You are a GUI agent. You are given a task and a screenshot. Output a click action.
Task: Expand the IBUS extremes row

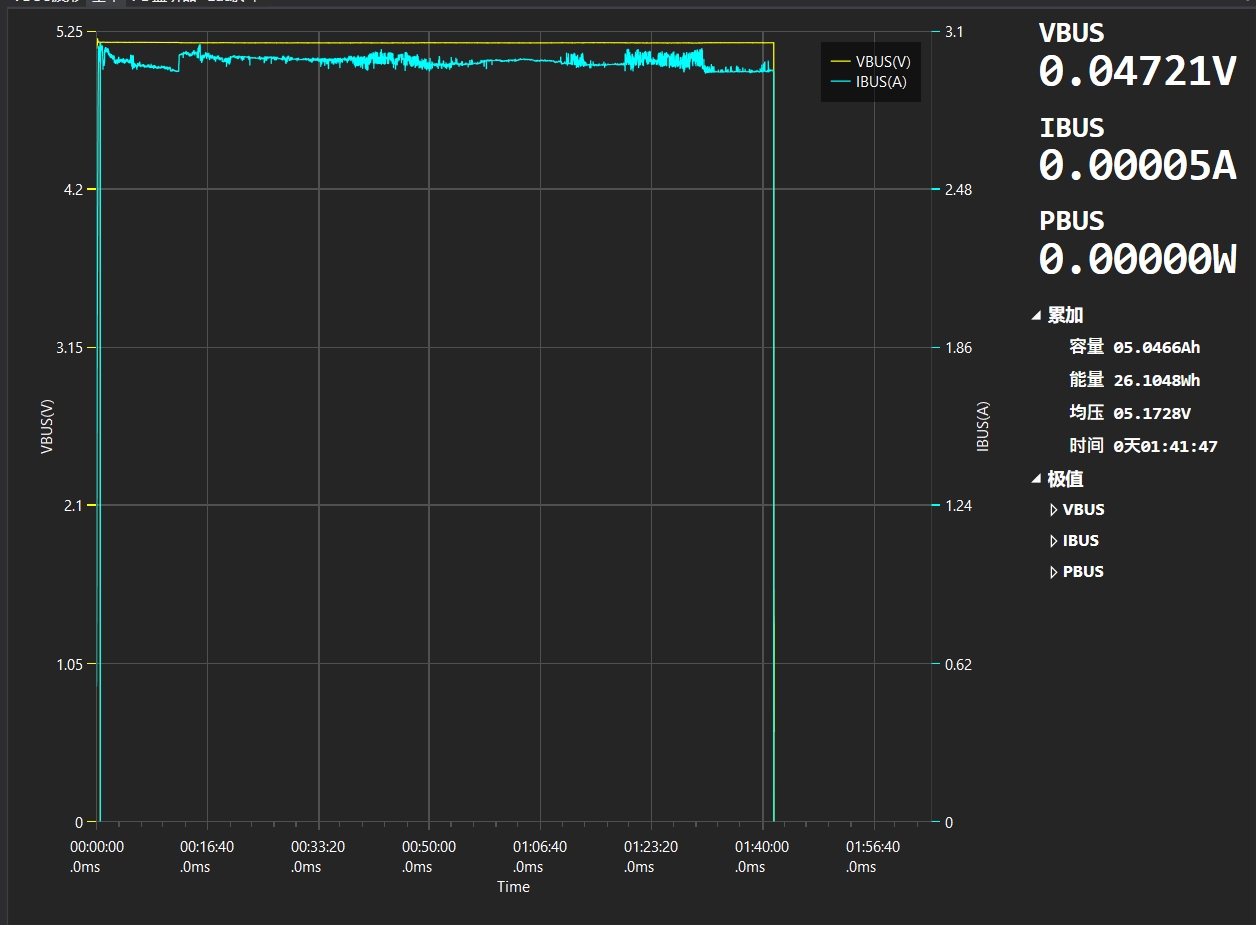click(1054, 541)
